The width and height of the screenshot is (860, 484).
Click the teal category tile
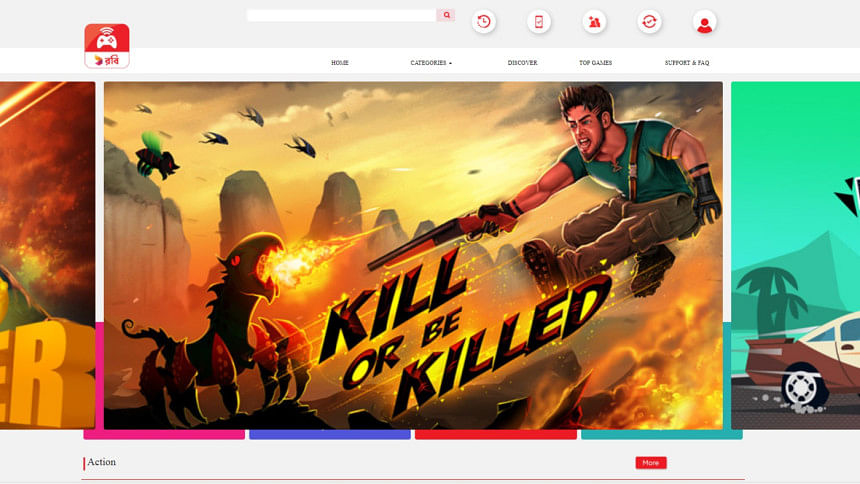pos(661,434)
